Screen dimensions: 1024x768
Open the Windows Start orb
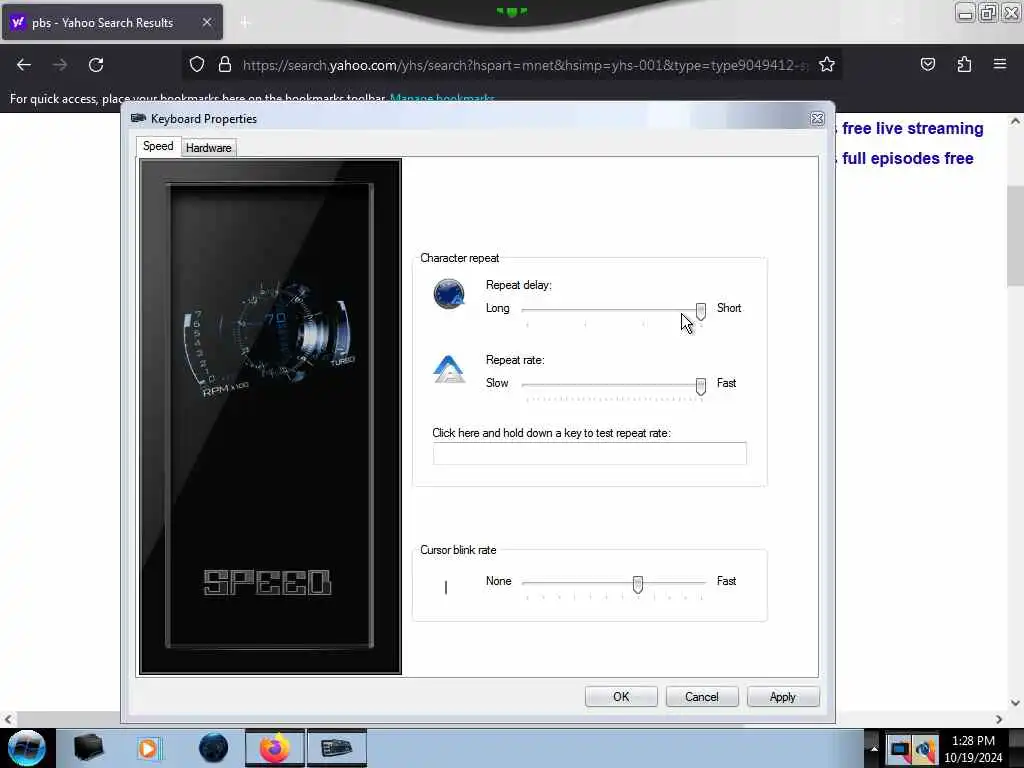(27, 748)
